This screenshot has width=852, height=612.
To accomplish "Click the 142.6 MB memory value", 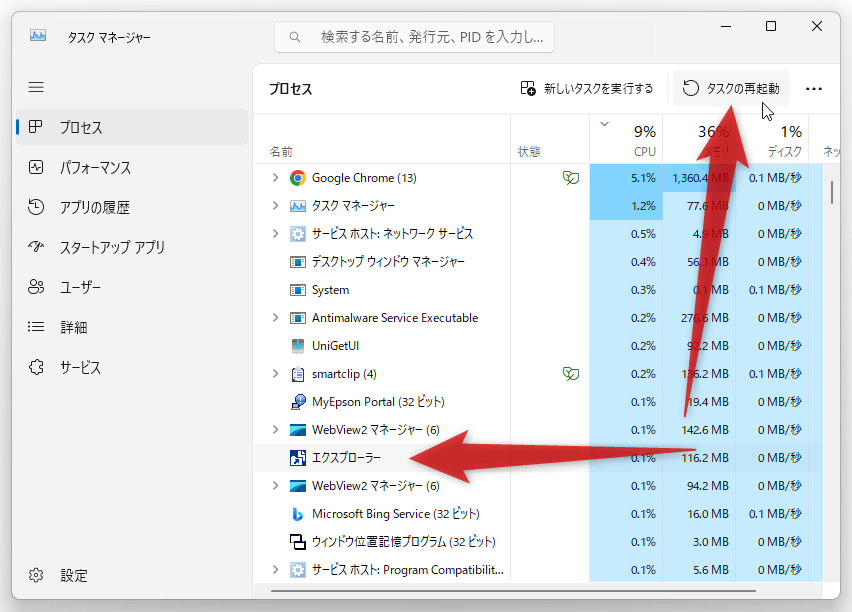I will coord(705,430).
